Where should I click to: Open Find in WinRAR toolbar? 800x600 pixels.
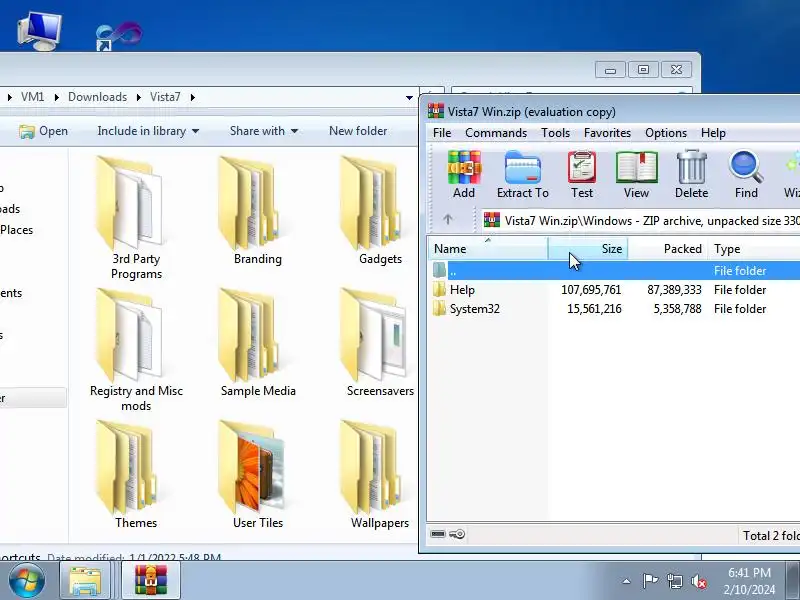[746, 174]
